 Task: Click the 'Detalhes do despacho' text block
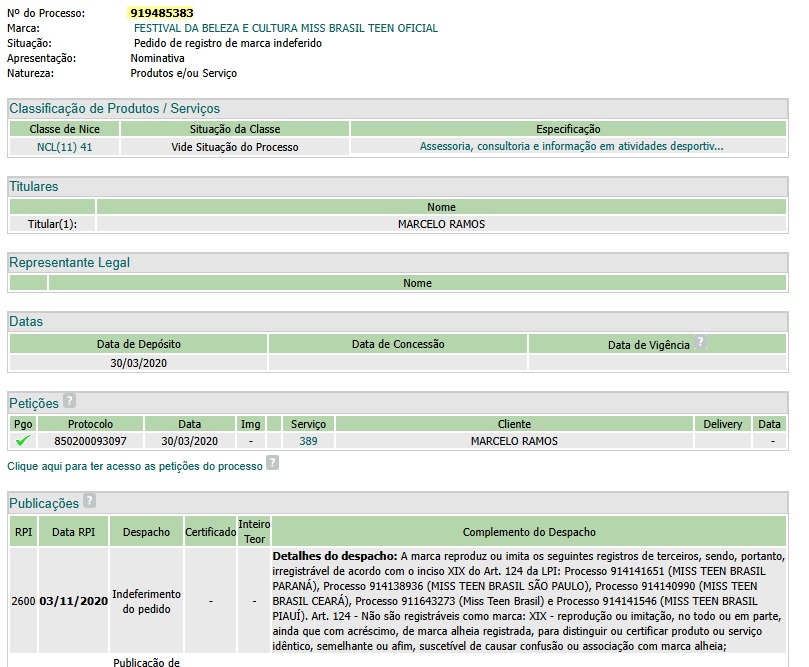[529, 601]
